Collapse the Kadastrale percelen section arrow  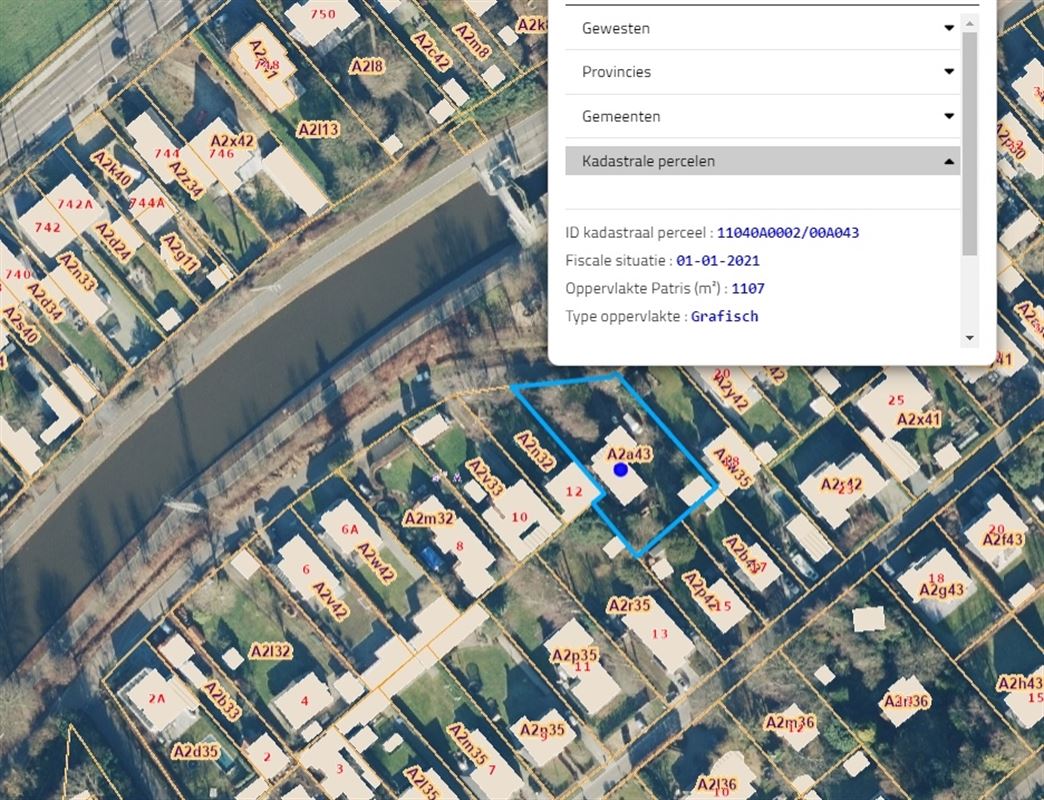tap(949, 161)
